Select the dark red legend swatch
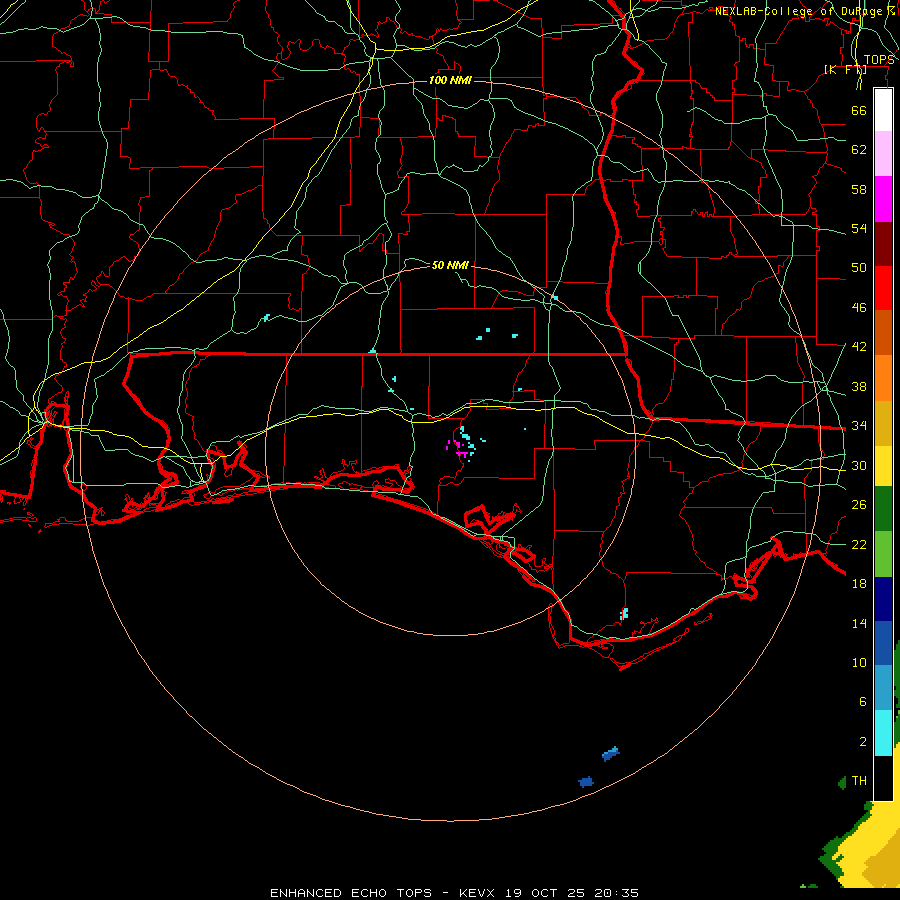Viewport: 900px width, 900px height. point(883,244)
